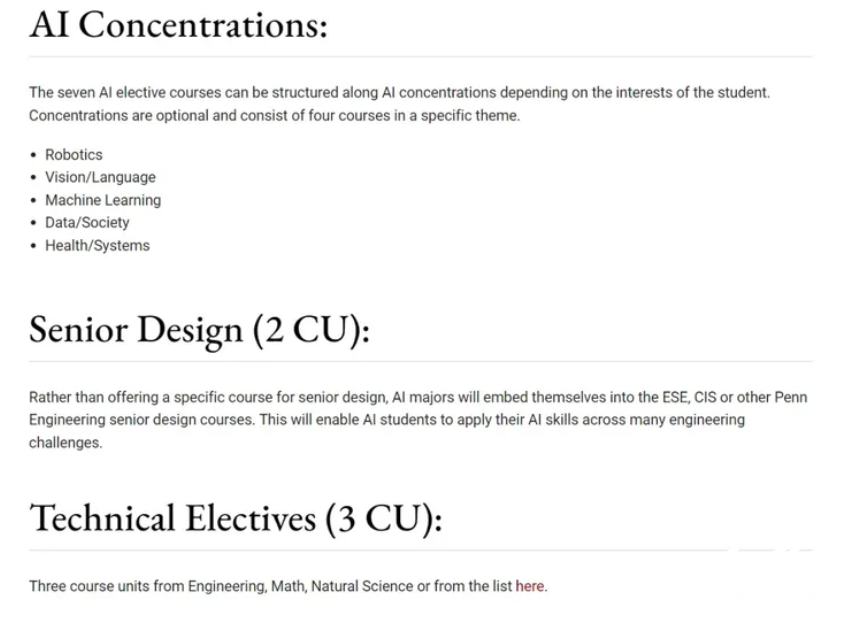The width and height of the screenshot is (858, 625).
Task: Click the Vision/Language list item
Action: coord(100,177)
